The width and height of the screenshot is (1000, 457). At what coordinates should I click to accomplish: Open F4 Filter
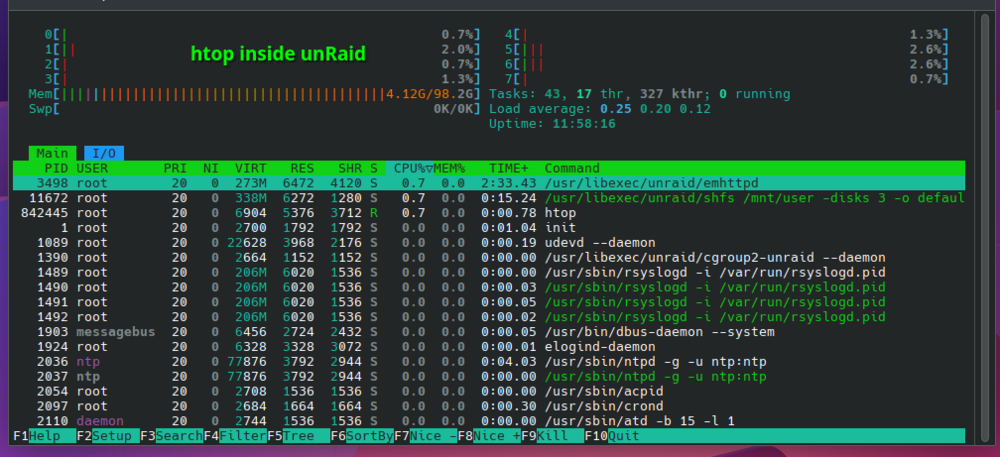pos(235,436)
